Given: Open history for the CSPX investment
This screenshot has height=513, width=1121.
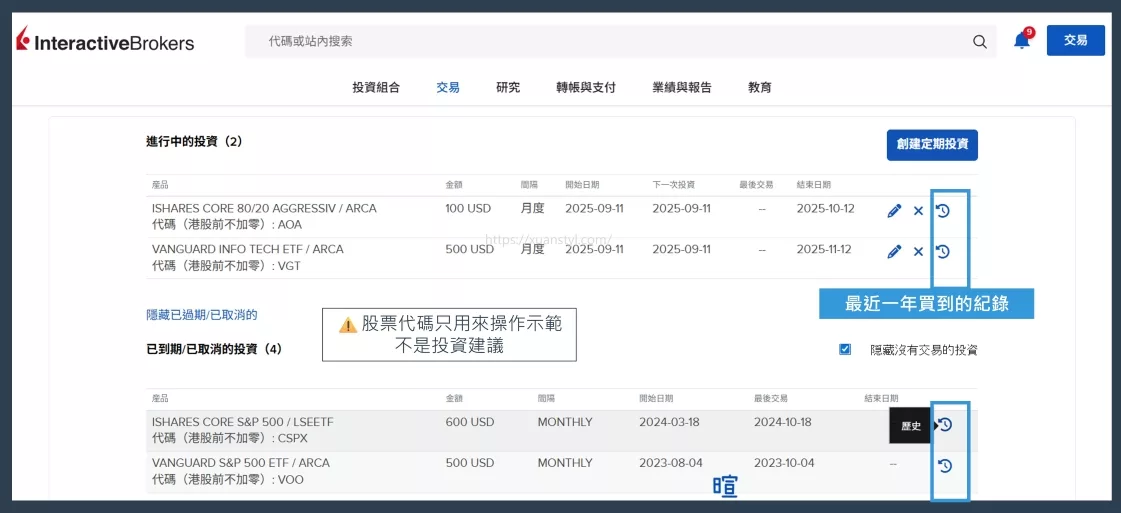Looking at the screenshot, I should (x=945, y=425).
